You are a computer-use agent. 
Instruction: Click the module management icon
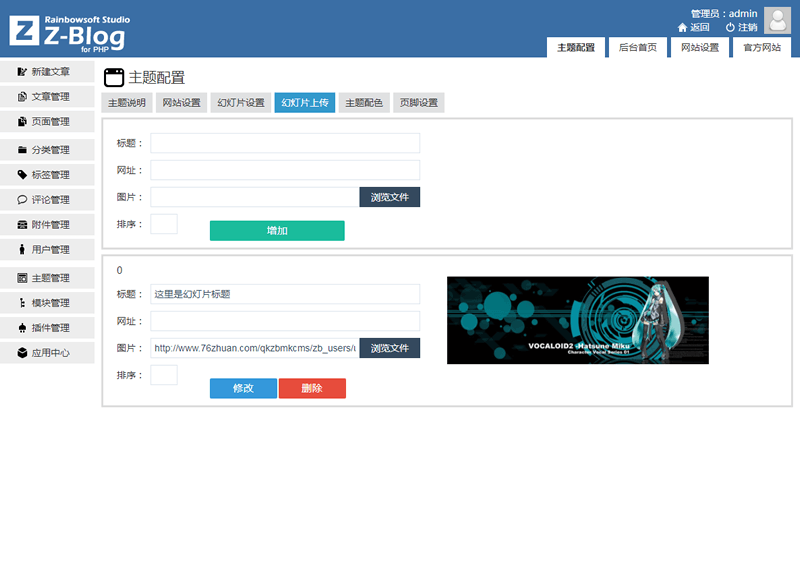22,303
